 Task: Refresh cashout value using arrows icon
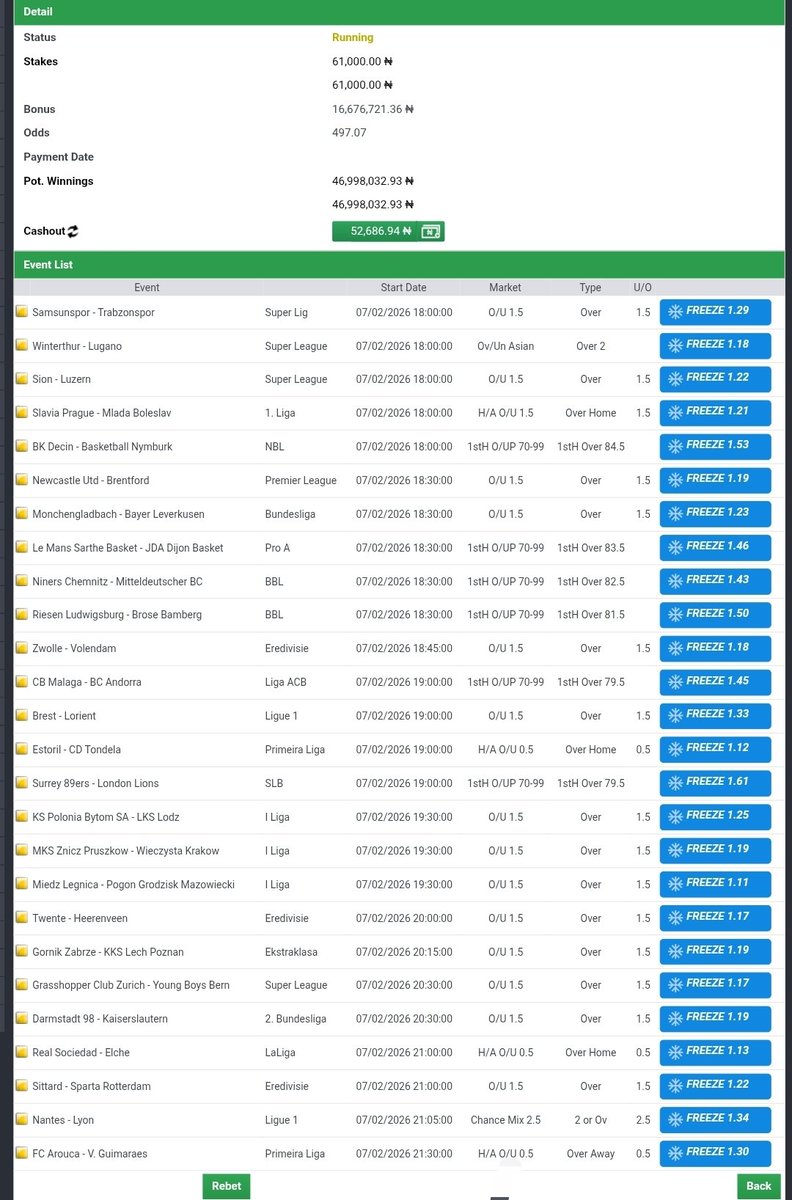click(73, 231)
